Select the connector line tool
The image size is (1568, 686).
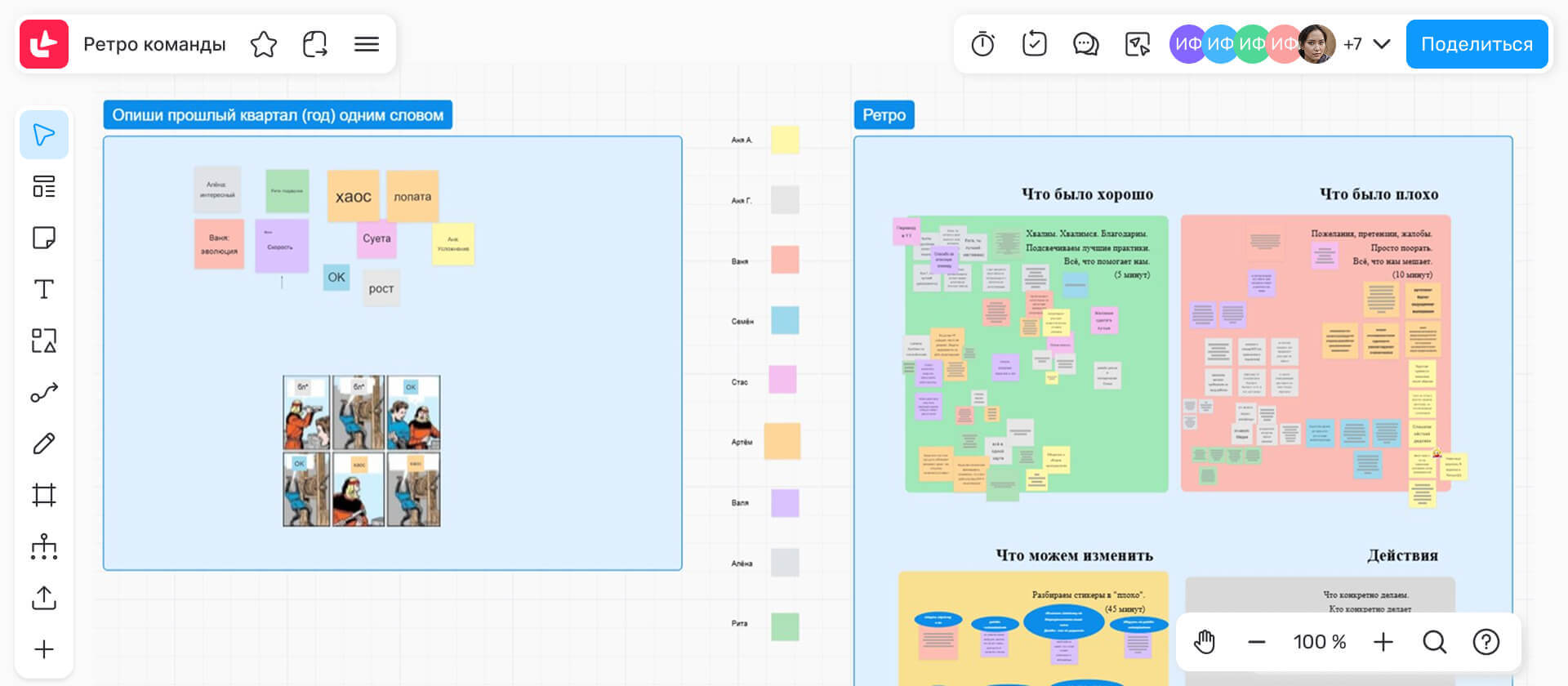point(44,393)
